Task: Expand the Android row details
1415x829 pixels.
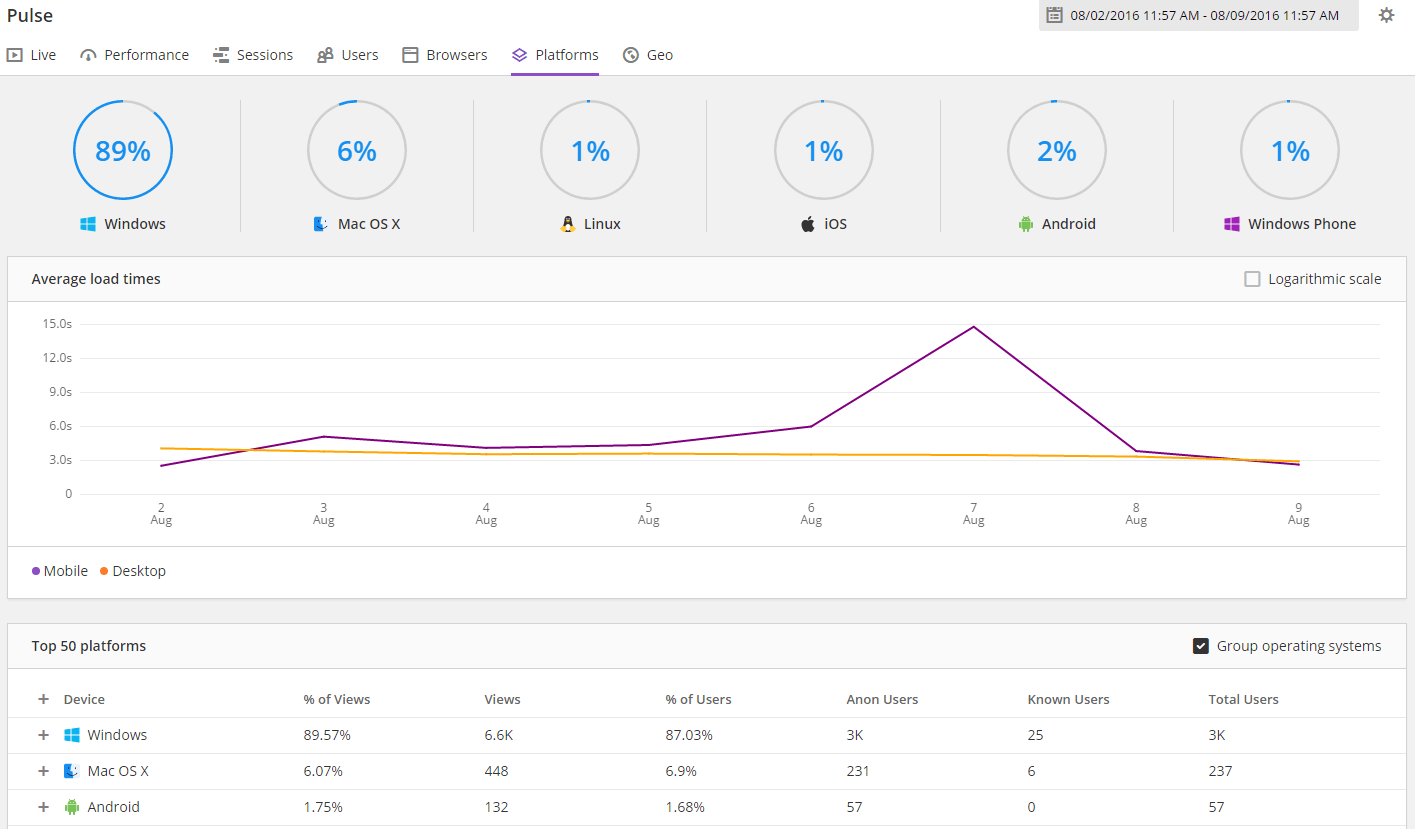Action: [x=43, y=807]
